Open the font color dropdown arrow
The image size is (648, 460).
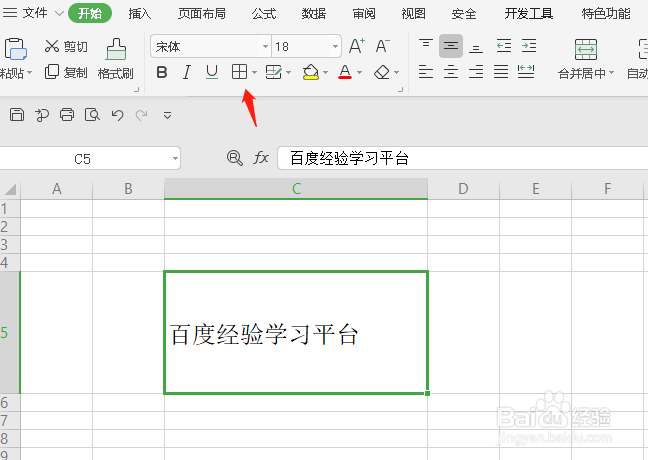[x=360, y=73]
